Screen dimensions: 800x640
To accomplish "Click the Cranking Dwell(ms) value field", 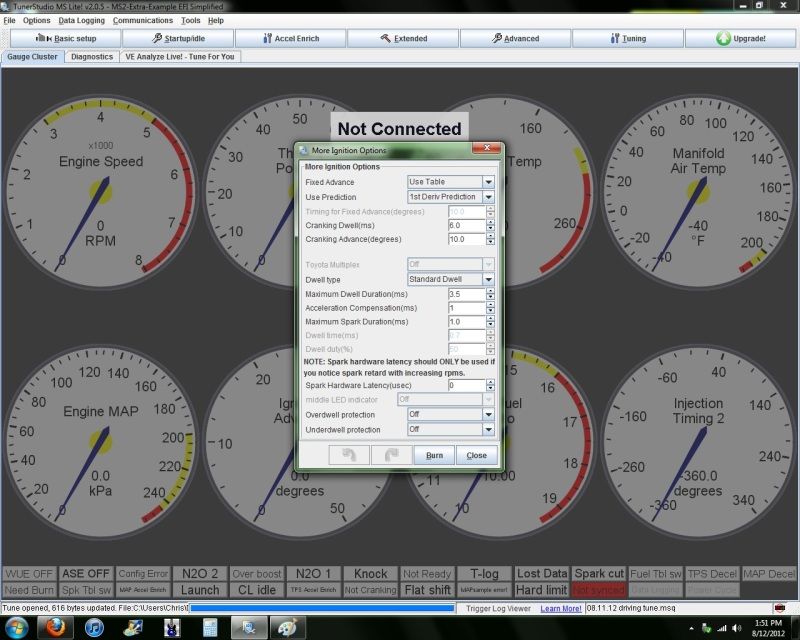I will [467, 225].
